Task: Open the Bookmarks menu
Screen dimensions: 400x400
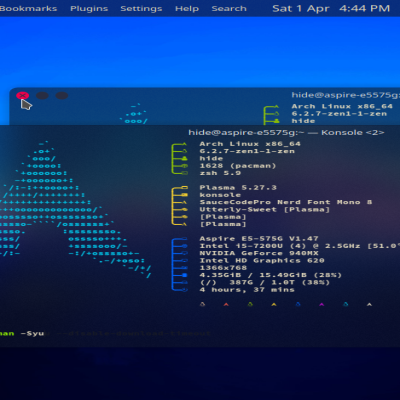Action: pos(28,9)
